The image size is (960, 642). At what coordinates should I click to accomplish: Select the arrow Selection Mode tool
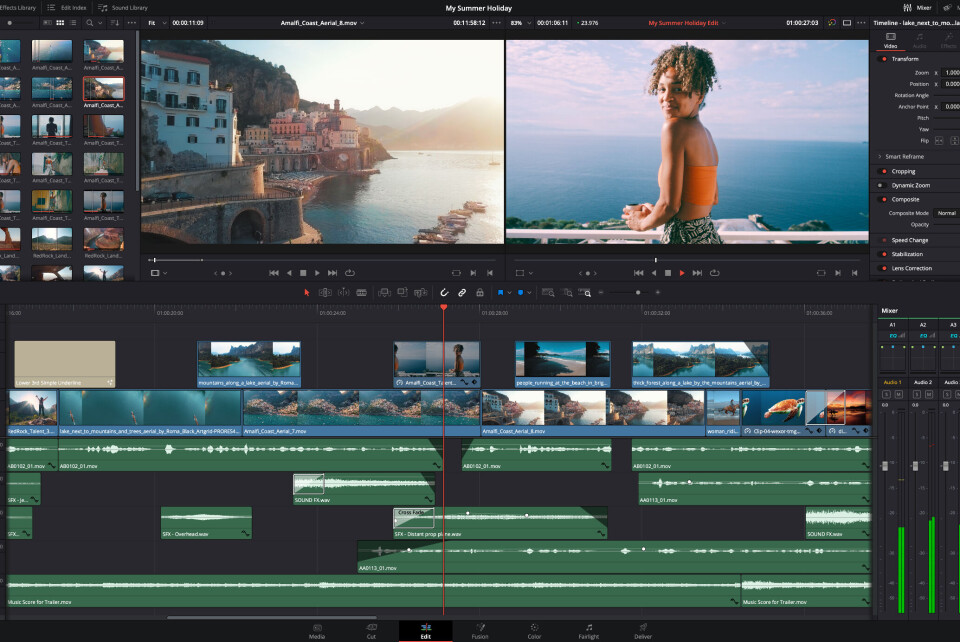[307, 292]
